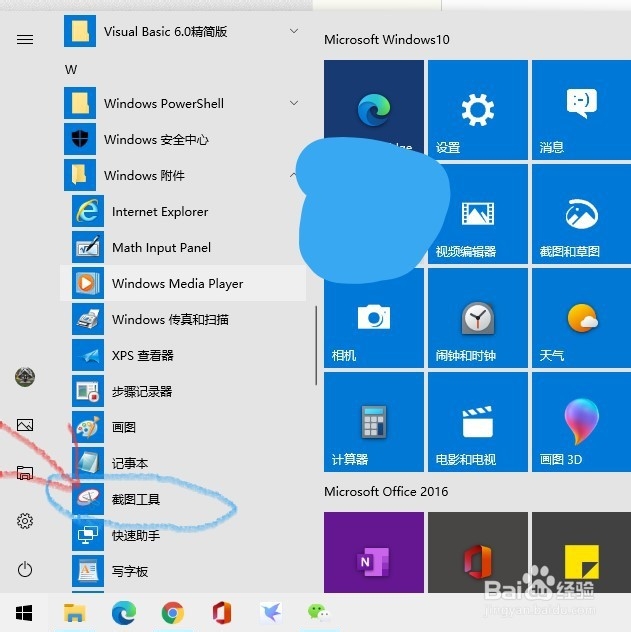Open 画图 paint icon
This screenshot has height=632, width=631.
click(x=88, y=427)
